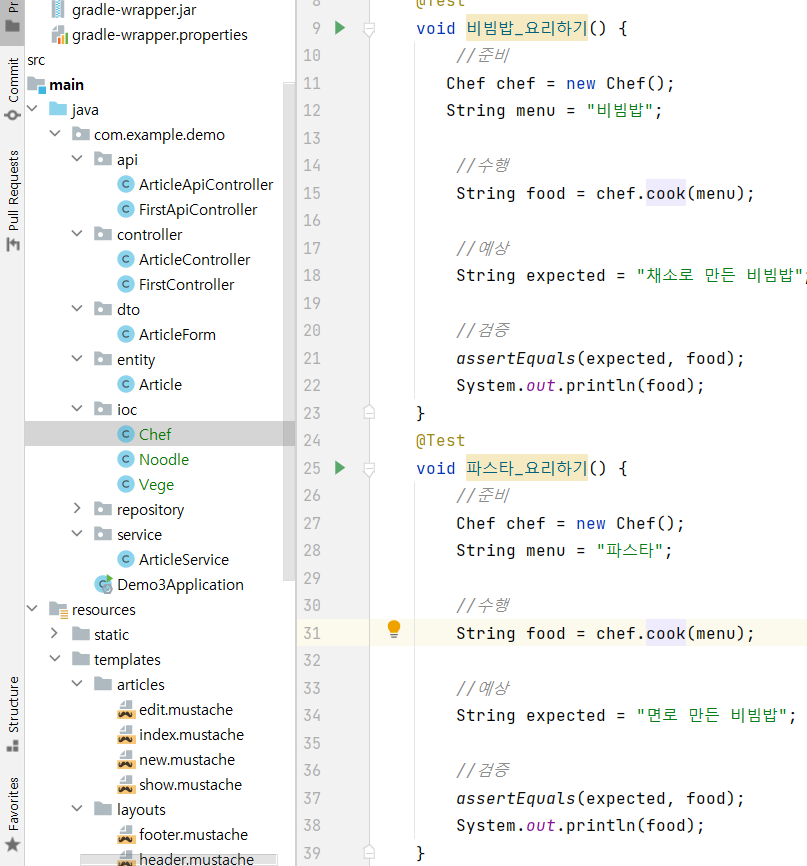The width and height of the screenshot is (807, 866).
Task: Open the Favorites tool window tab
Action: 12,814
